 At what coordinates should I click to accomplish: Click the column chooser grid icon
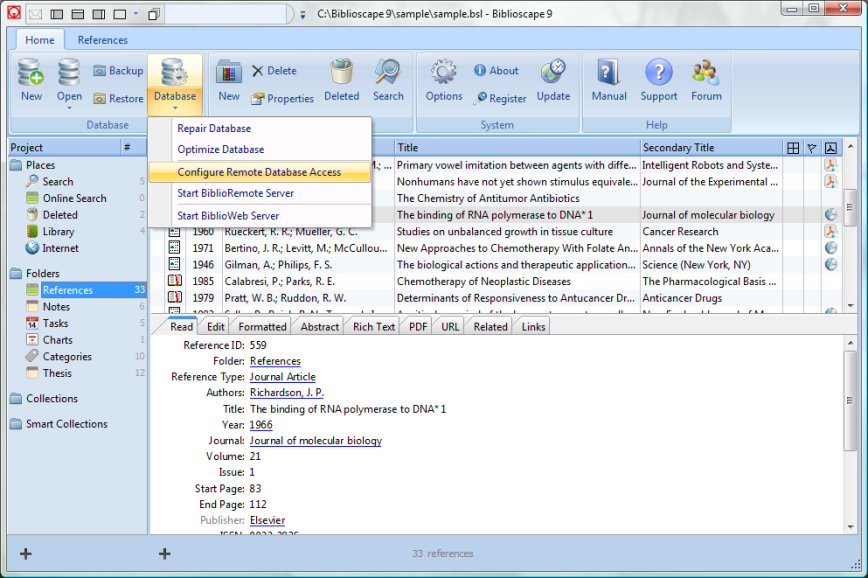793,148
